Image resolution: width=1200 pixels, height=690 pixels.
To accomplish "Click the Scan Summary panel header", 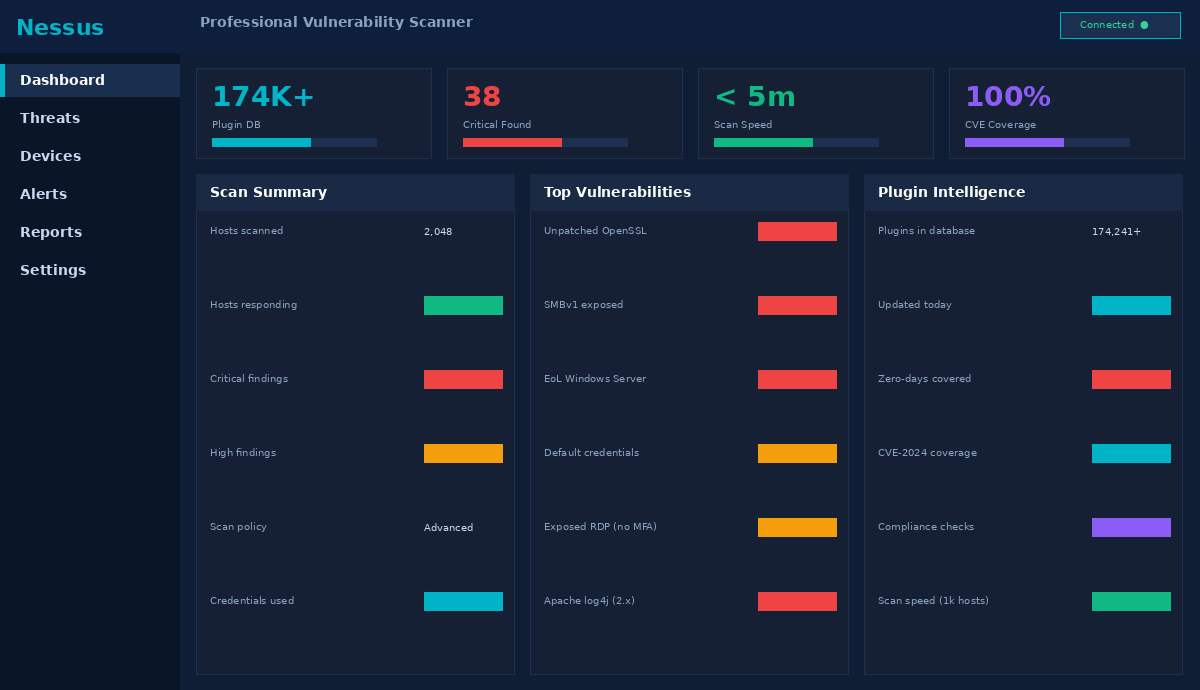I will coord(355,192).
